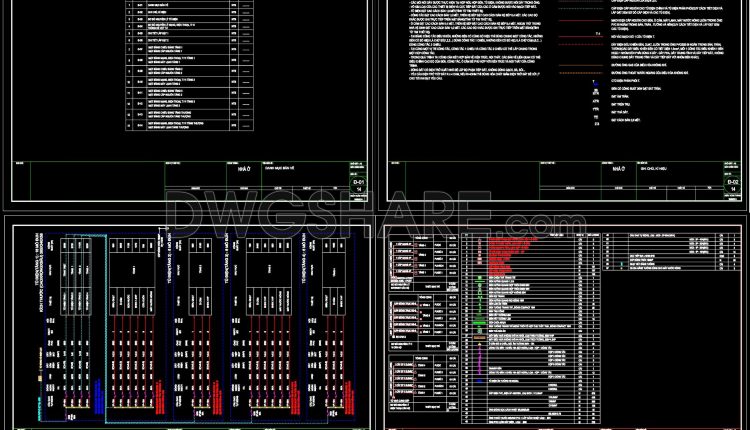
Task: Select the small right-hand continuation table
Action: [x=672, y=252]
